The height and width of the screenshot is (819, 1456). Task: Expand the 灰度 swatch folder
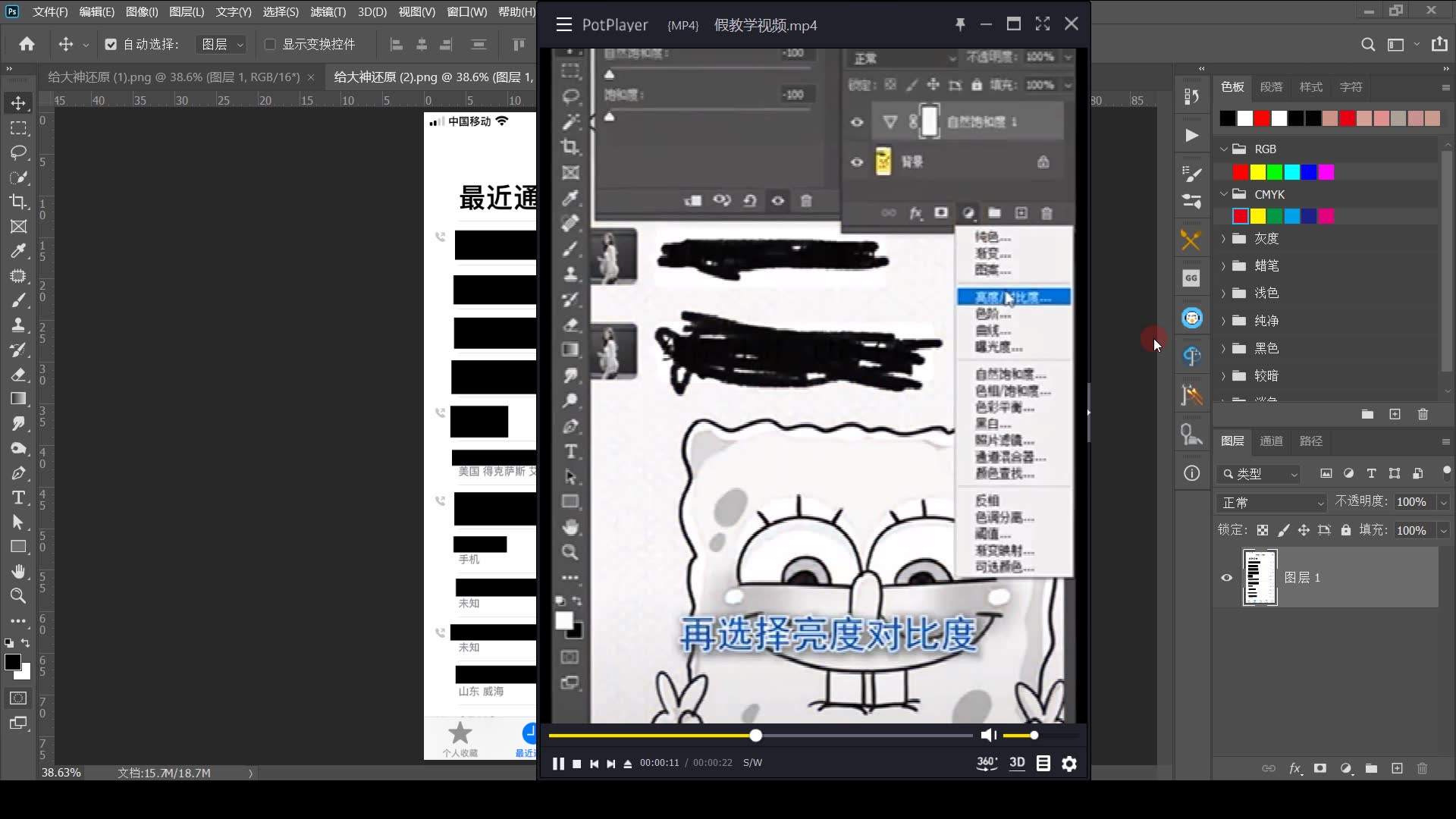pos(1223,238)
